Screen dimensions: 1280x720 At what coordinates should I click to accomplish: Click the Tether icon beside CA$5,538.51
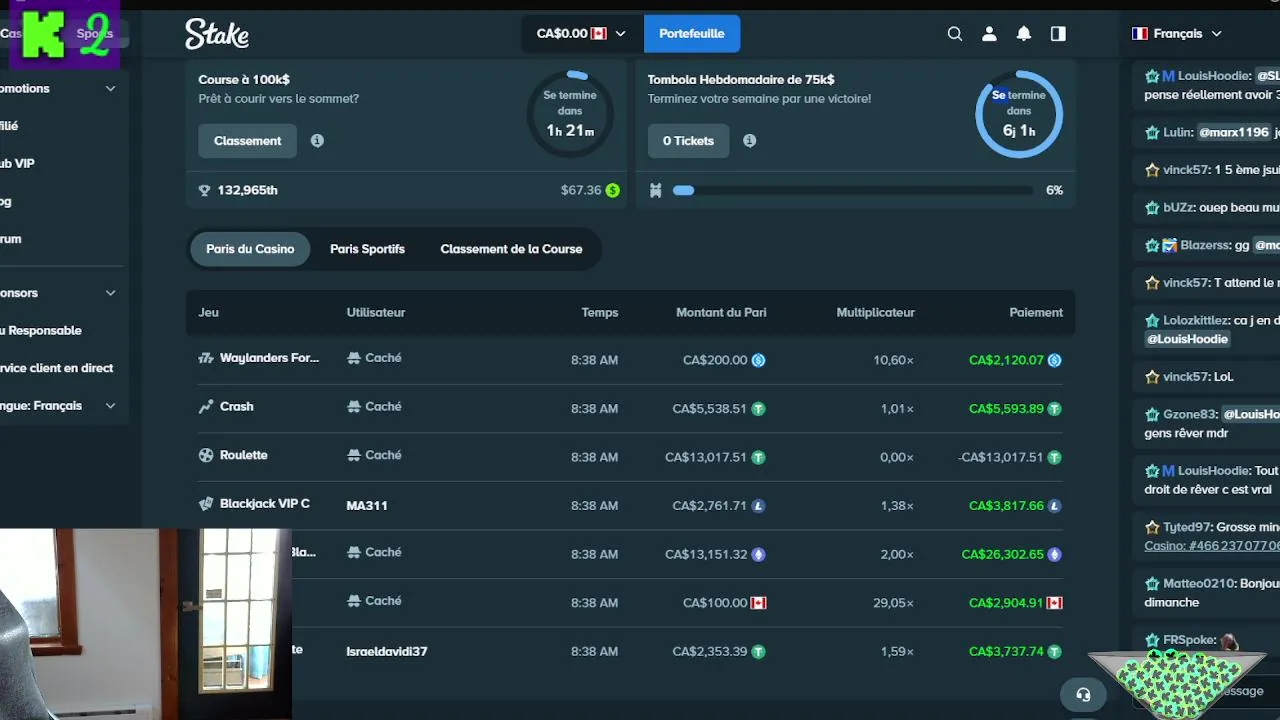point(758,409)
